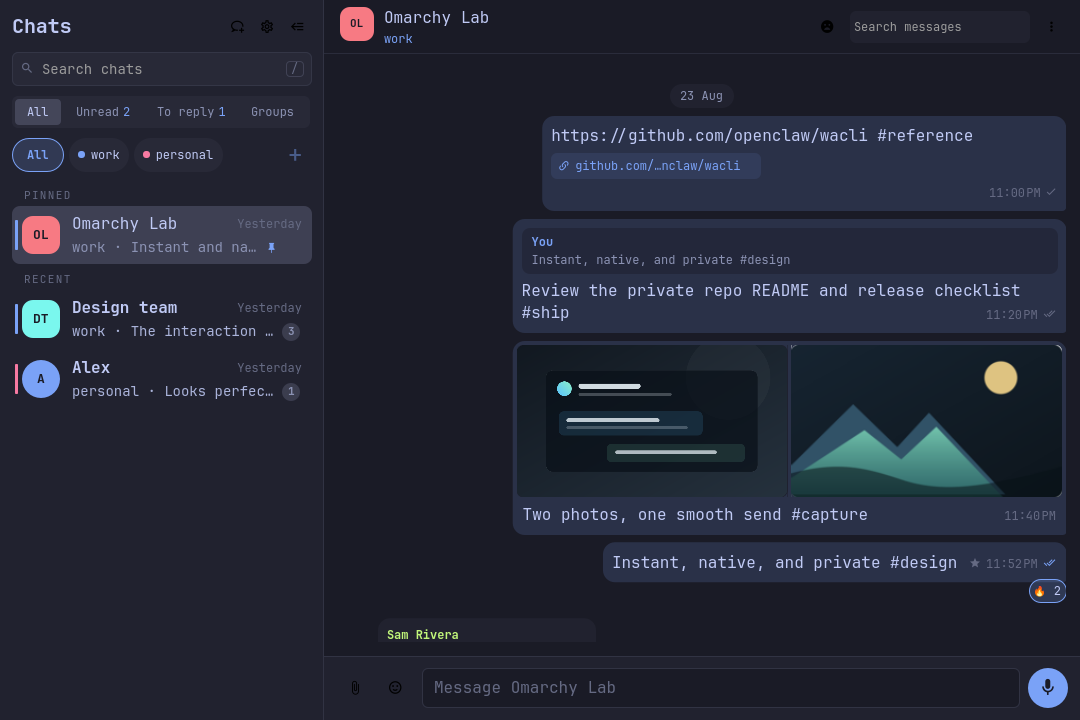Open emoji picker smiley icon

pyautogui.click(x=395, y=688)
